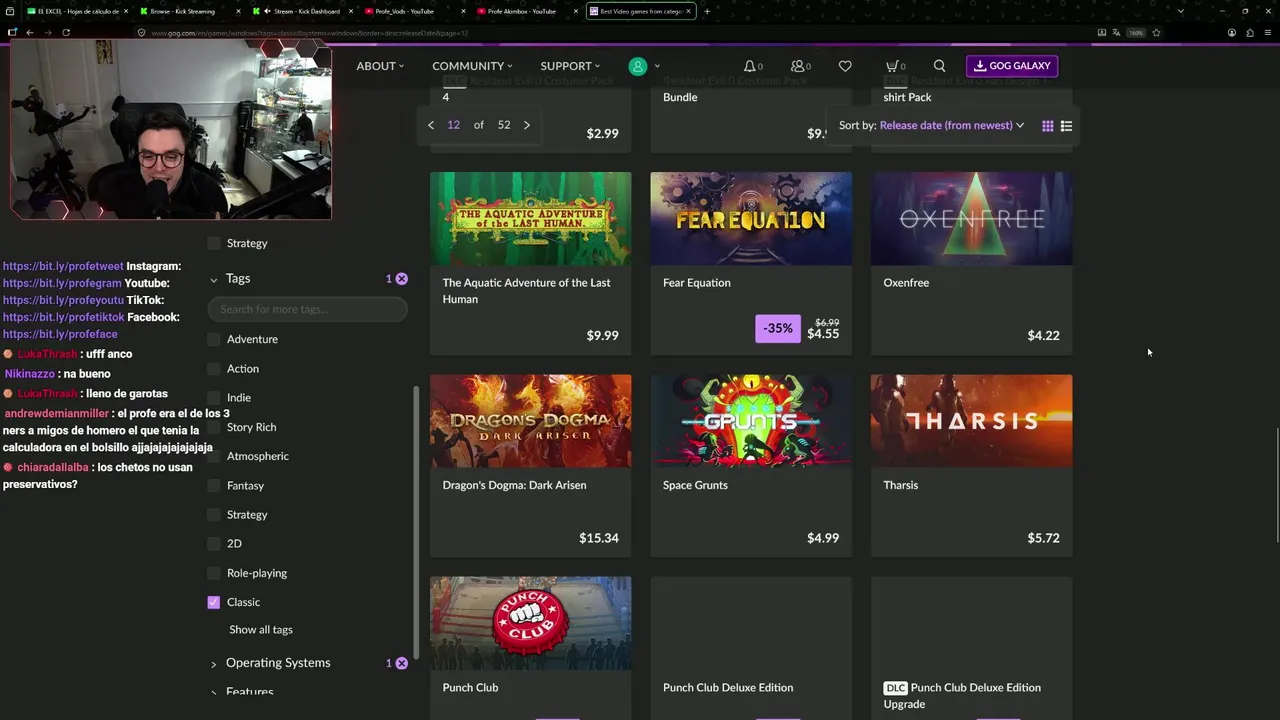
Task: Check the 2D tag checkbox
Action: pyautogui.click(x=213, y=544)
